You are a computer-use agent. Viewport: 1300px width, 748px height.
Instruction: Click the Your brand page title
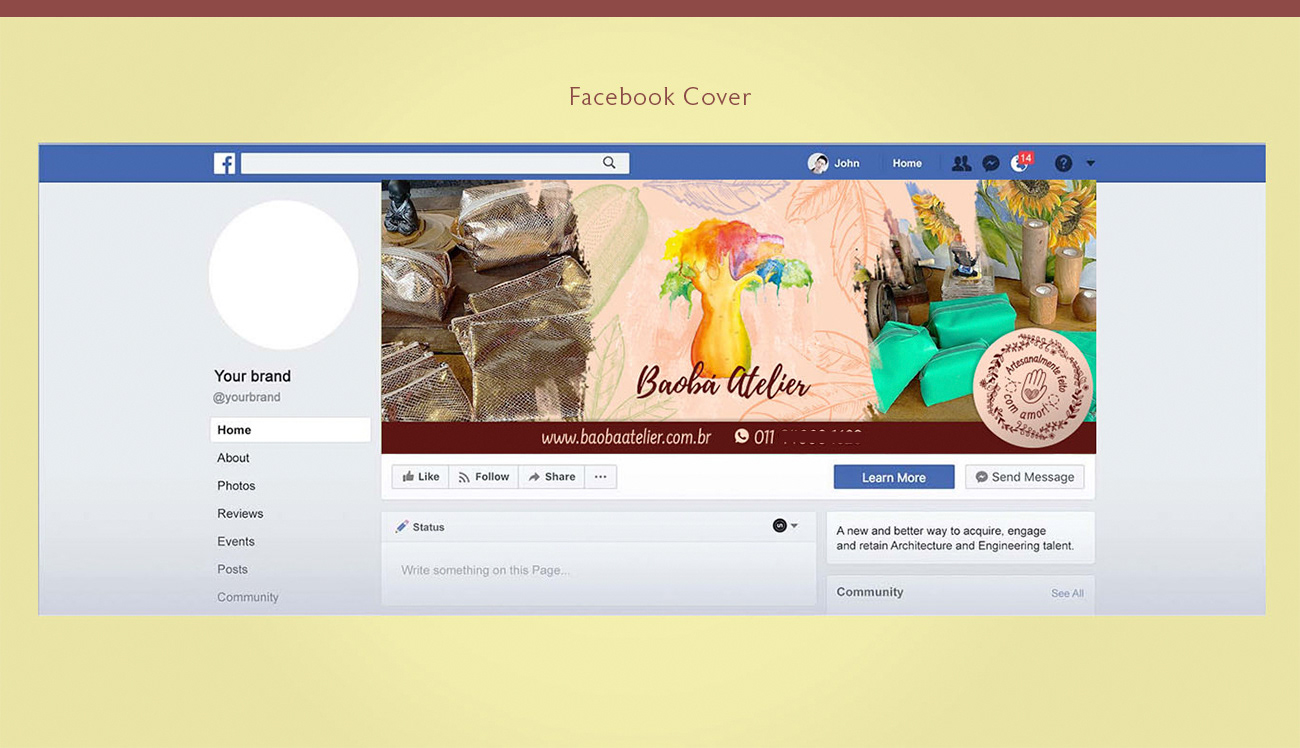click(253, 376)
